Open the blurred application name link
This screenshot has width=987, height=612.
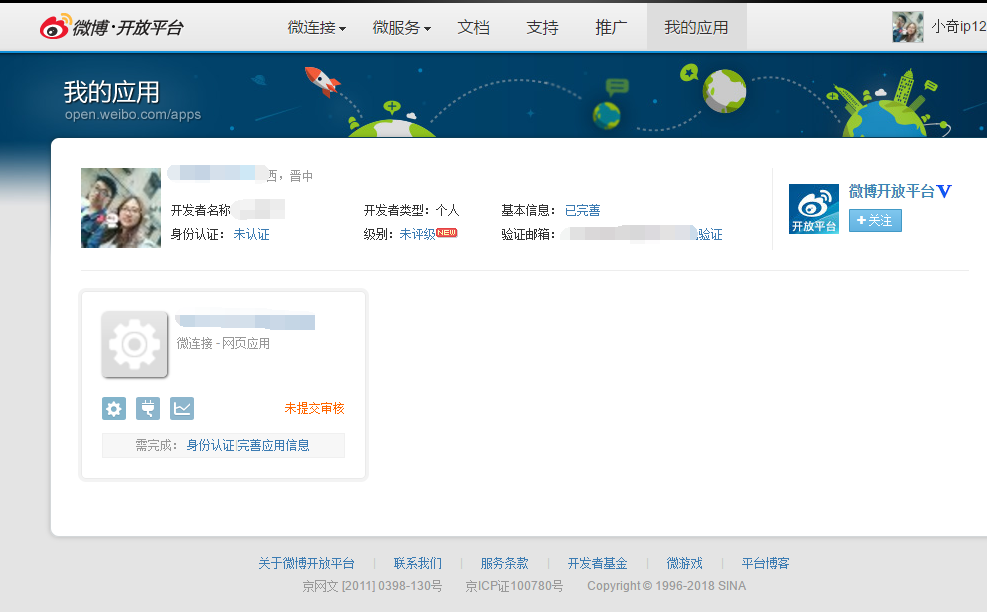(x=245, y=322)
